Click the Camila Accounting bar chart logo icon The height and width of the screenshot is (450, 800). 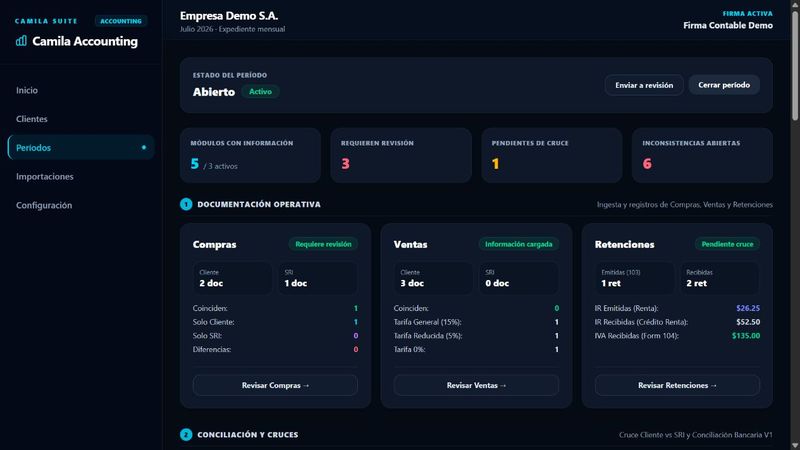(x=21, y=41)
